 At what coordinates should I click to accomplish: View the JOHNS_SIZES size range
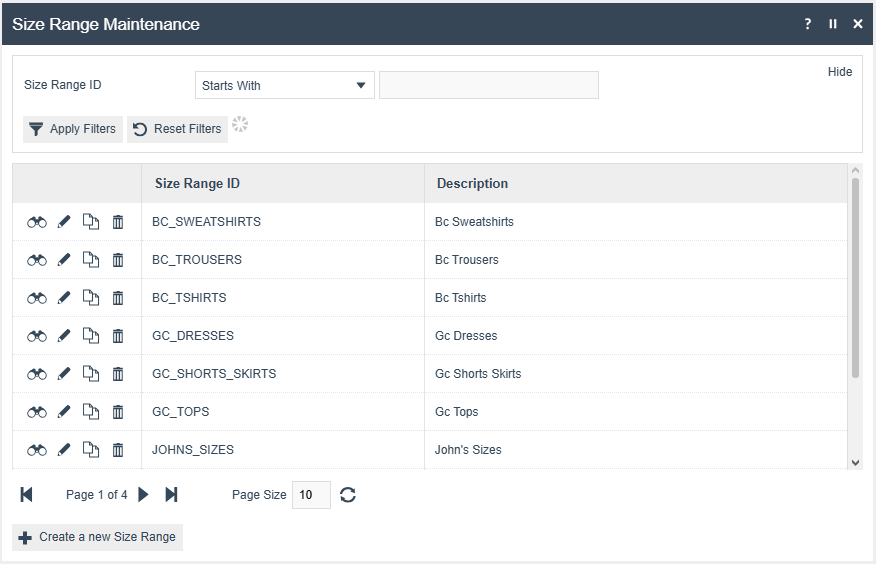pos(37,450)
